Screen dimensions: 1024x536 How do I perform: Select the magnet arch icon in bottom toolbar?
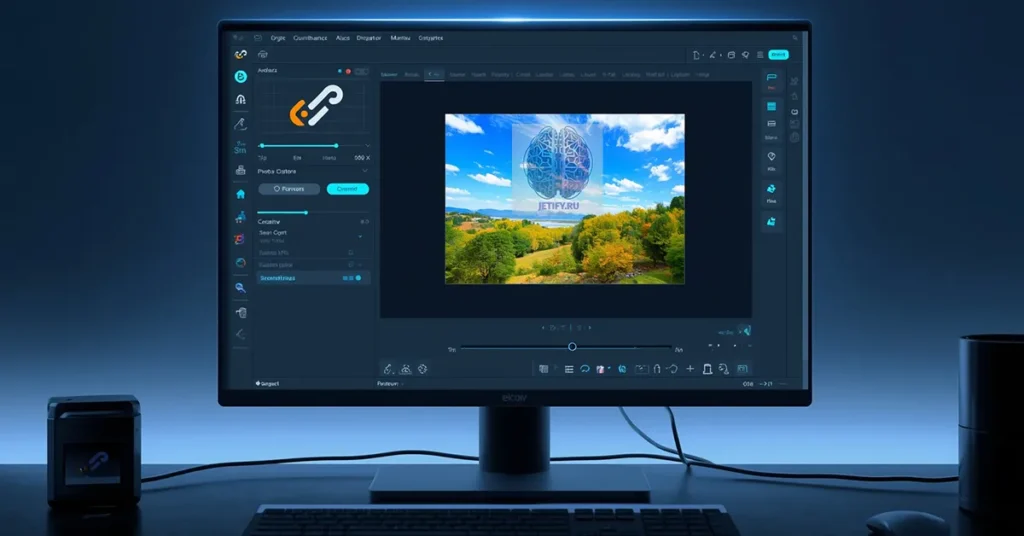pyautogui.click(x=657, y=369)
